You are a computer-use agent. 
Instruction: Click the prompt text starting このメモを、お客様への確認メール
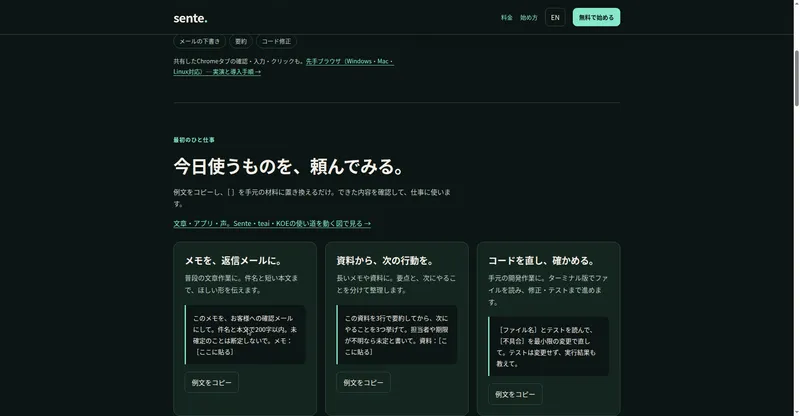(245, 335)
